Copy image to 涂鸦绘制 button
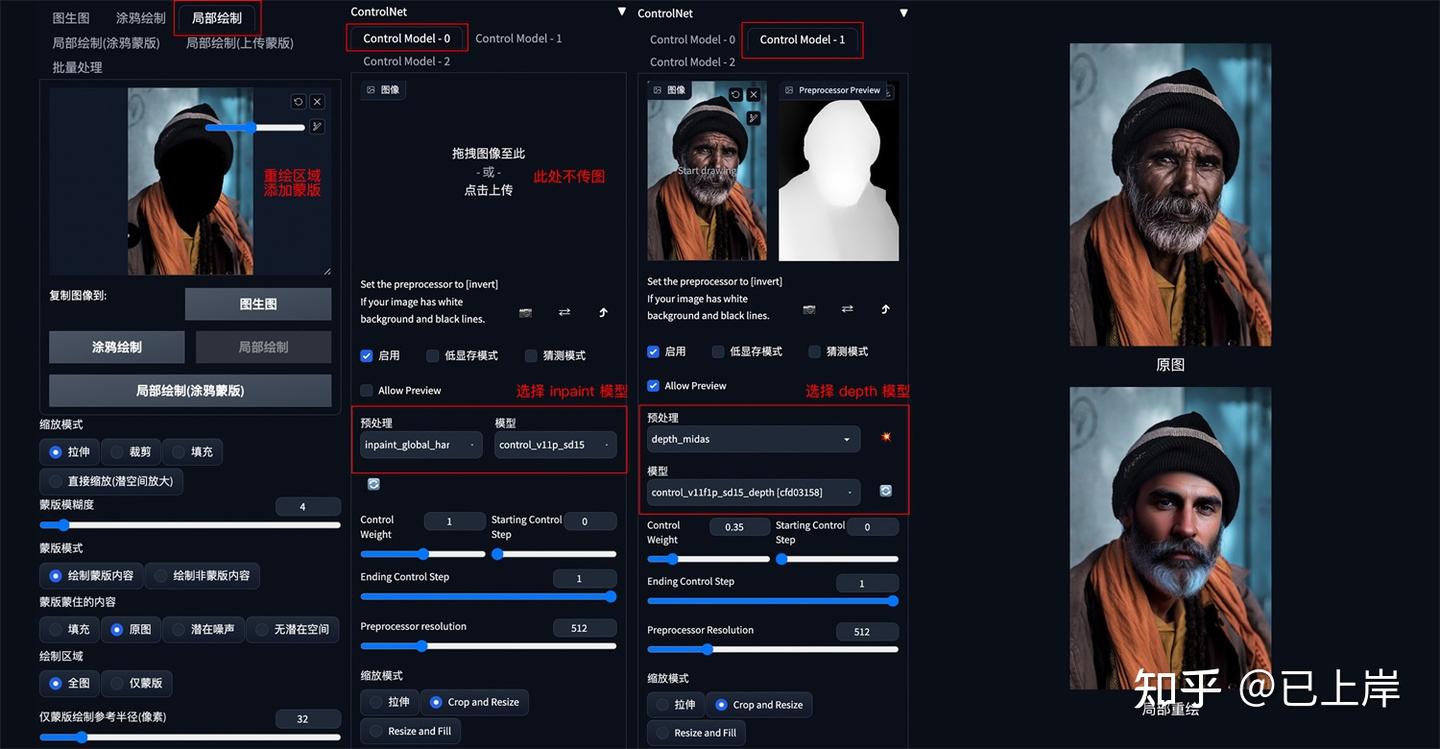The height and width of the screenshot is (749, 1440). (117, 347)
